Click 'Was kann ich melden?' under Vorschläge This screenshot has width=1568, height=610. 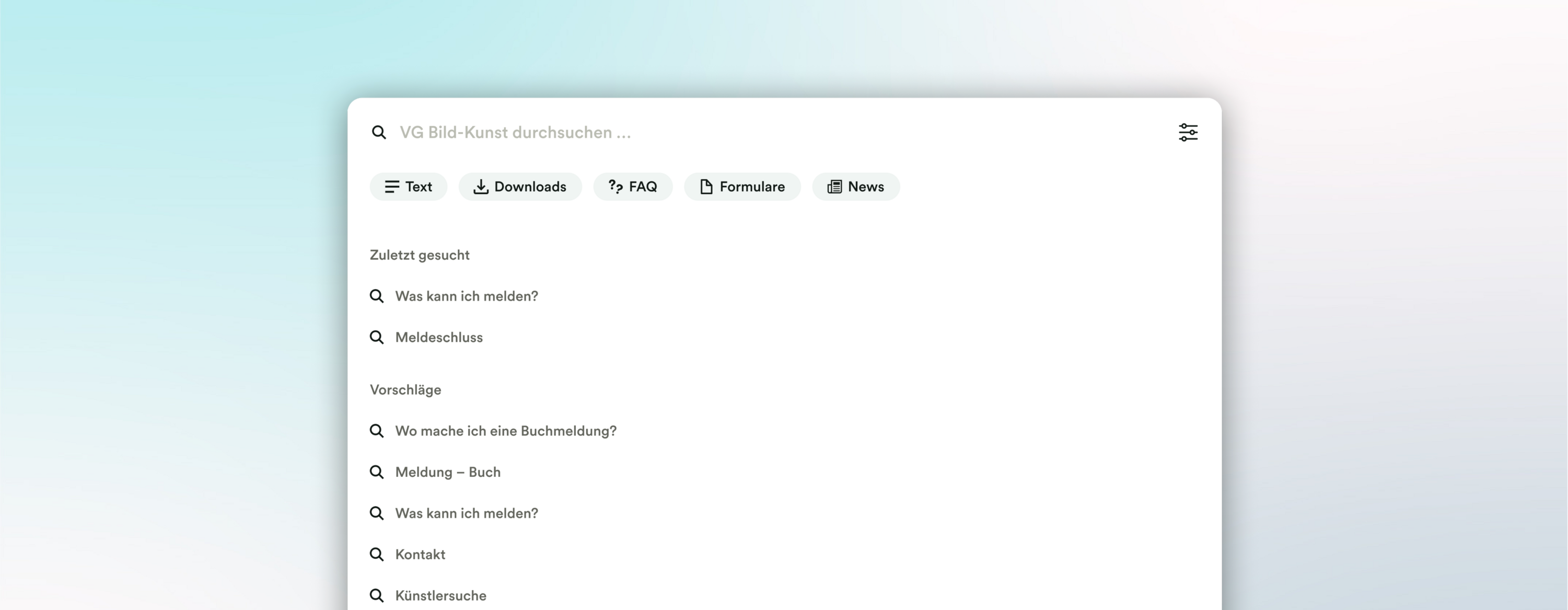[x=466, y=513]
